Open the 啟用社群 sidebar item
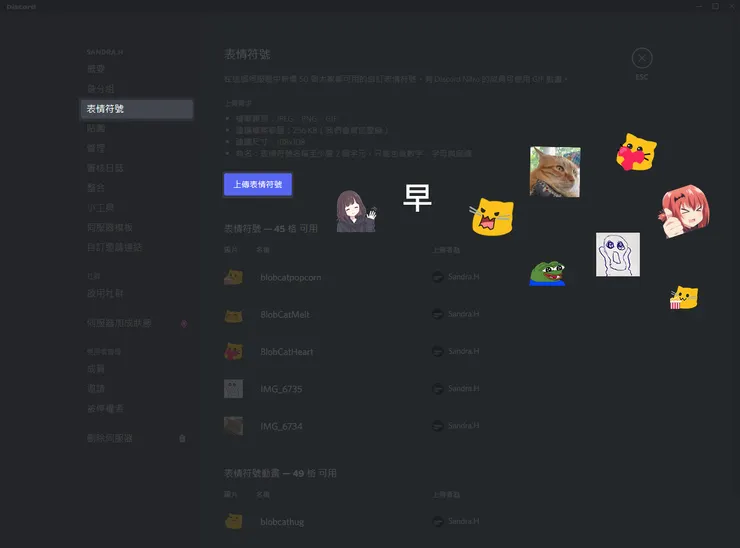The image size is (740, 548). point(105,294)
